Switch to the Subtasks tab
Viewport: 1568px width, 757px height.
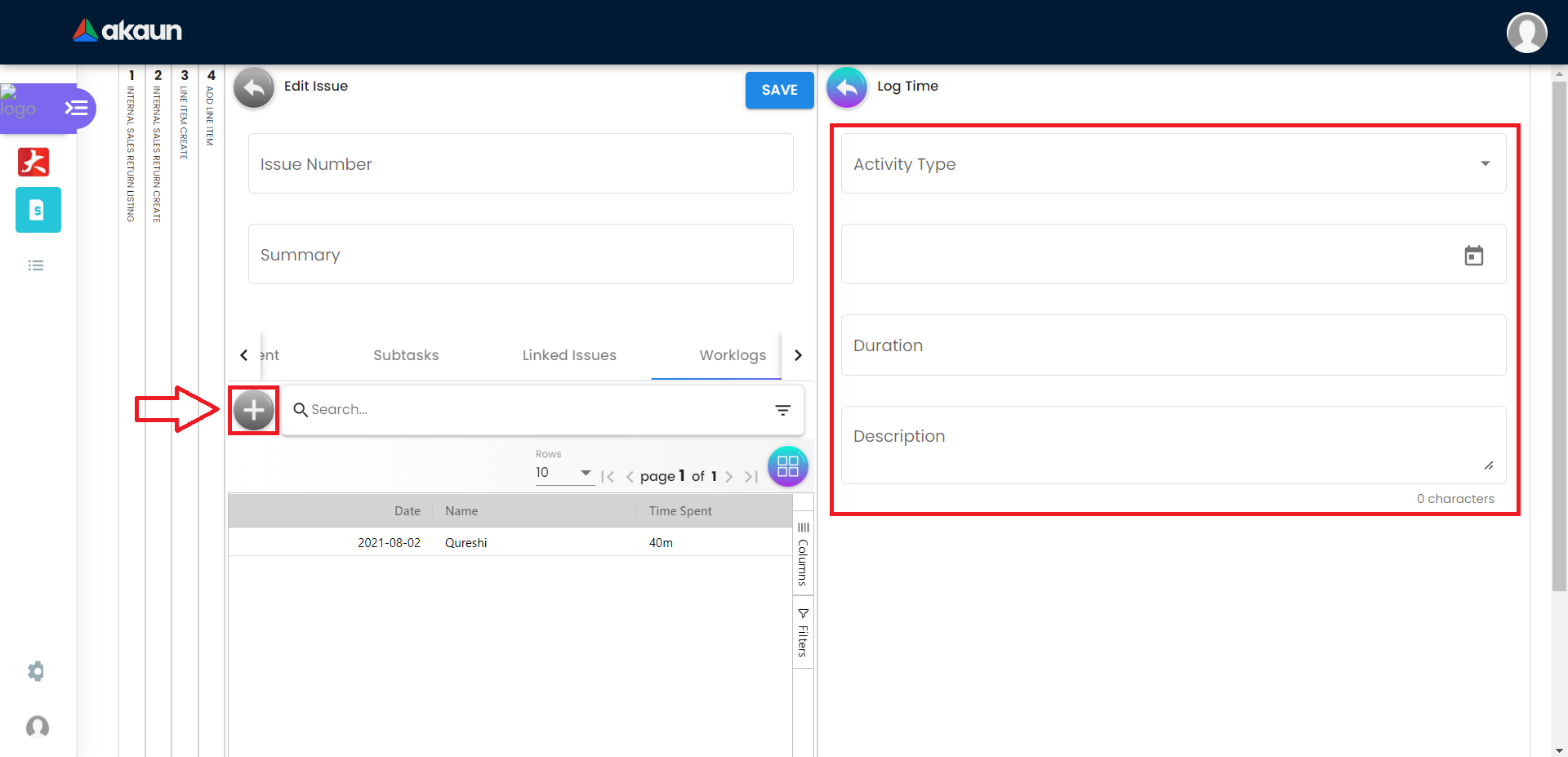click(x=406, y=355)
